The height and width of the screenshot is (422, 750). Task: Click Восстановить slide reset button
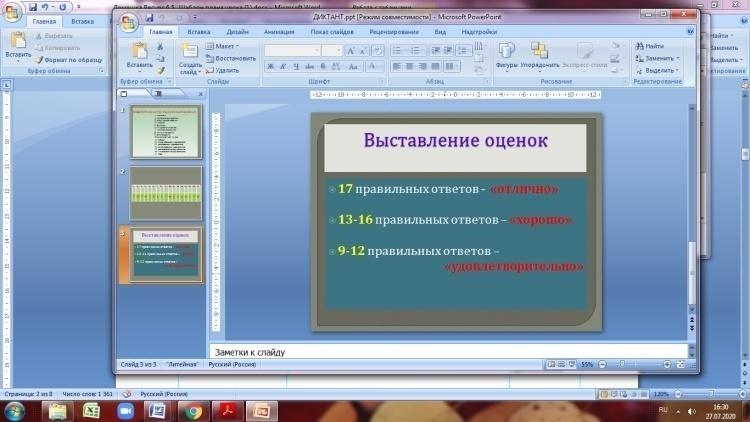231,58
